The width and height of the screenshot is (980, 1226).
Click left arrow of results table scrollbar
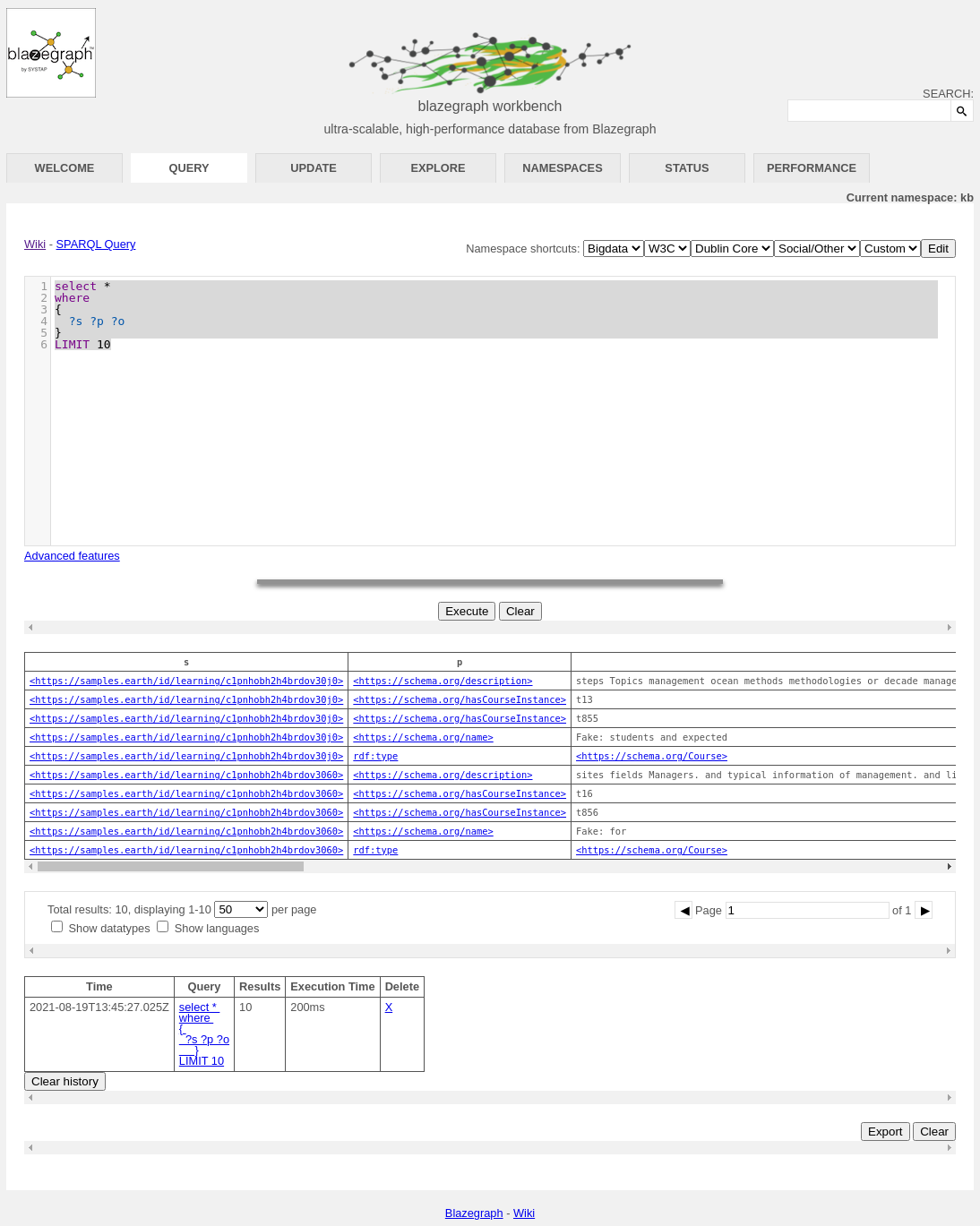[30, 867]
